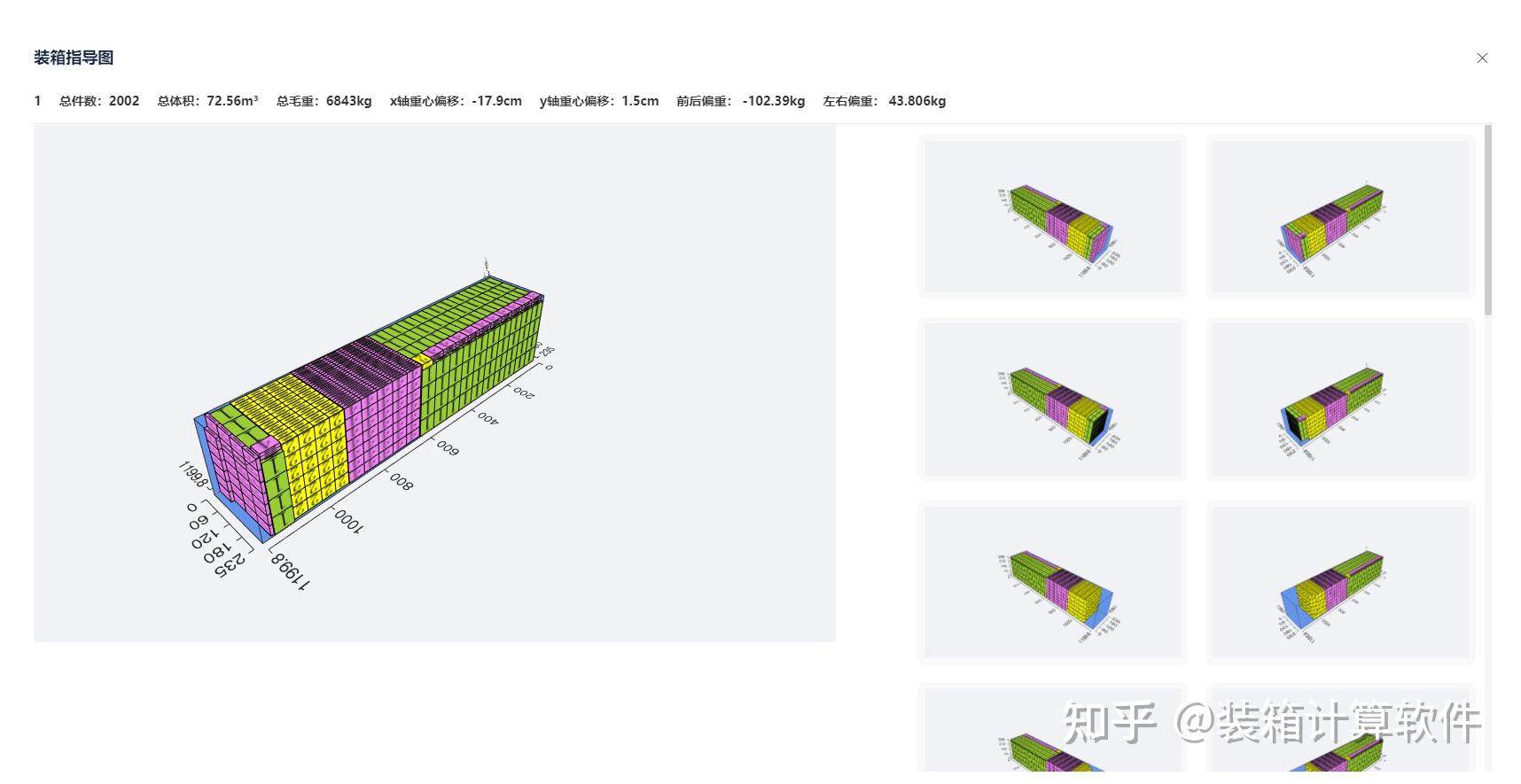
Task: Select the second-row left thumbnail with black end
Action: point(1052,400)
